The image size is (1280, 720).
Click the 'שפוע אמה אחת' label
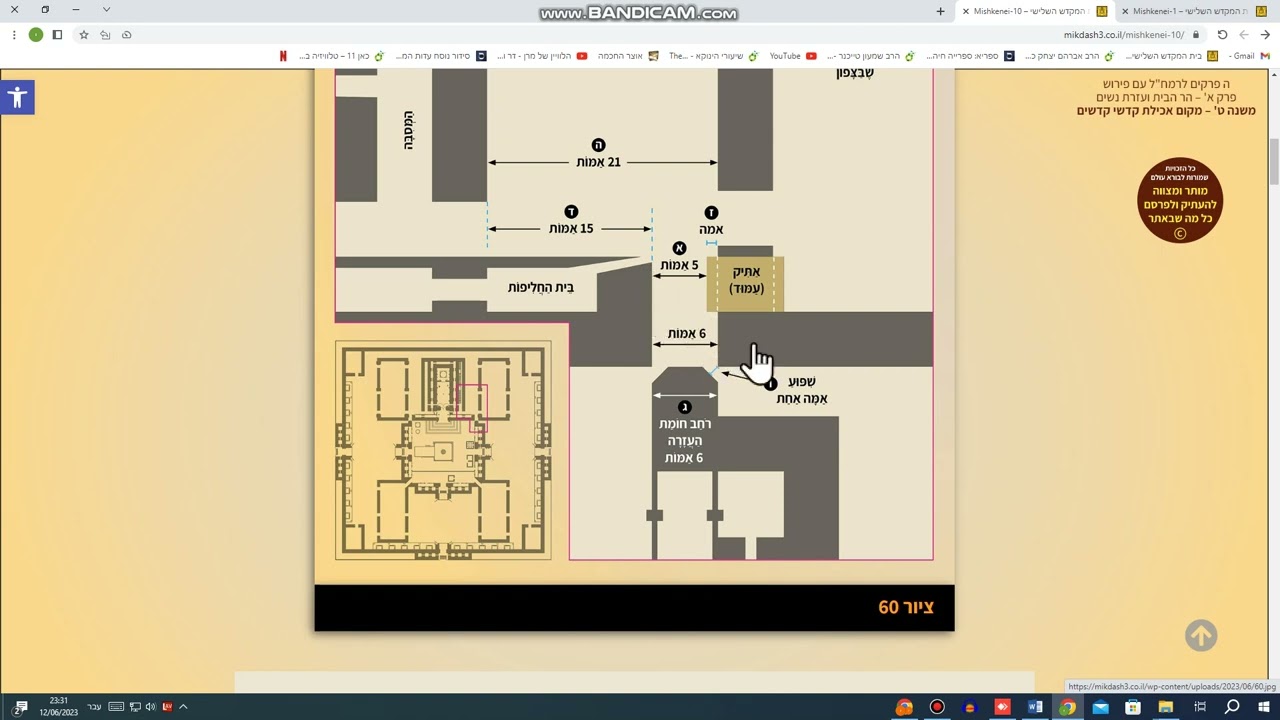[802, 390]
